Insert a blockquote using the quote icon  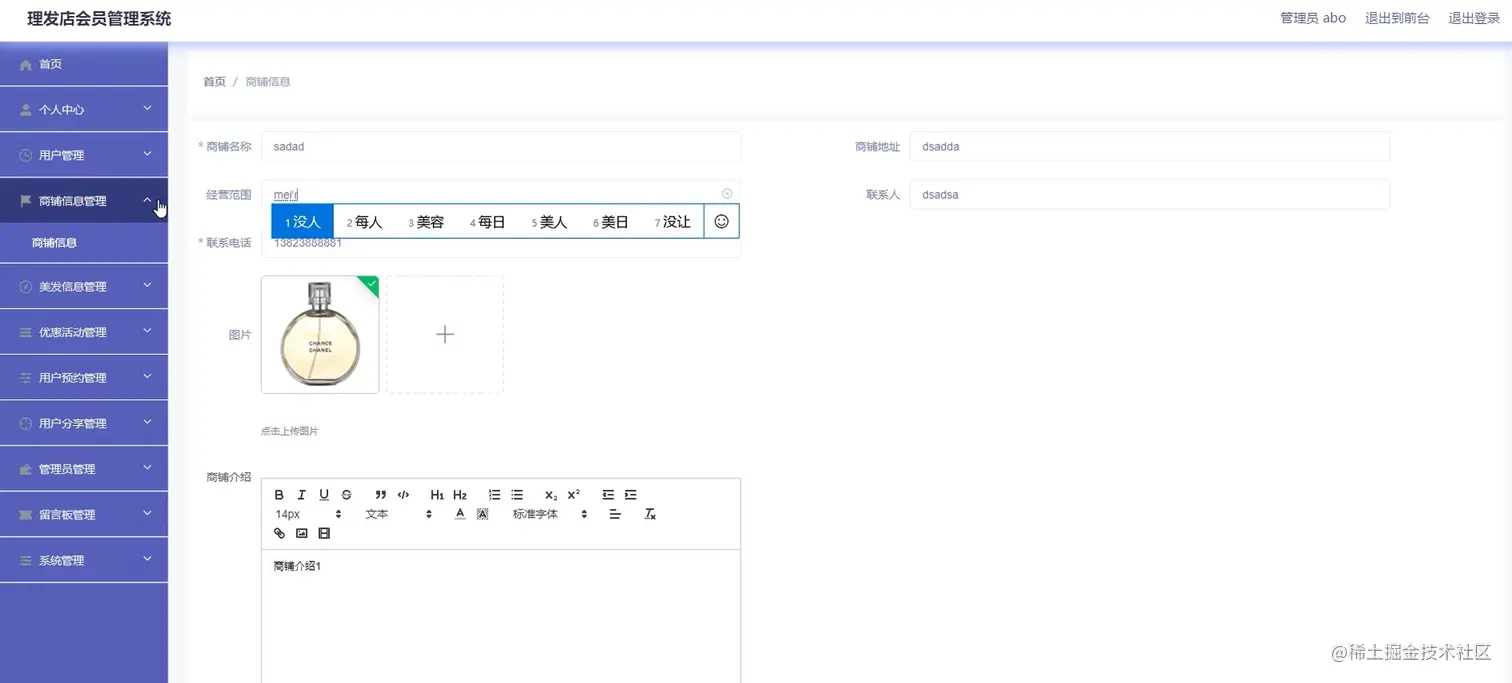tap(381, 495)
